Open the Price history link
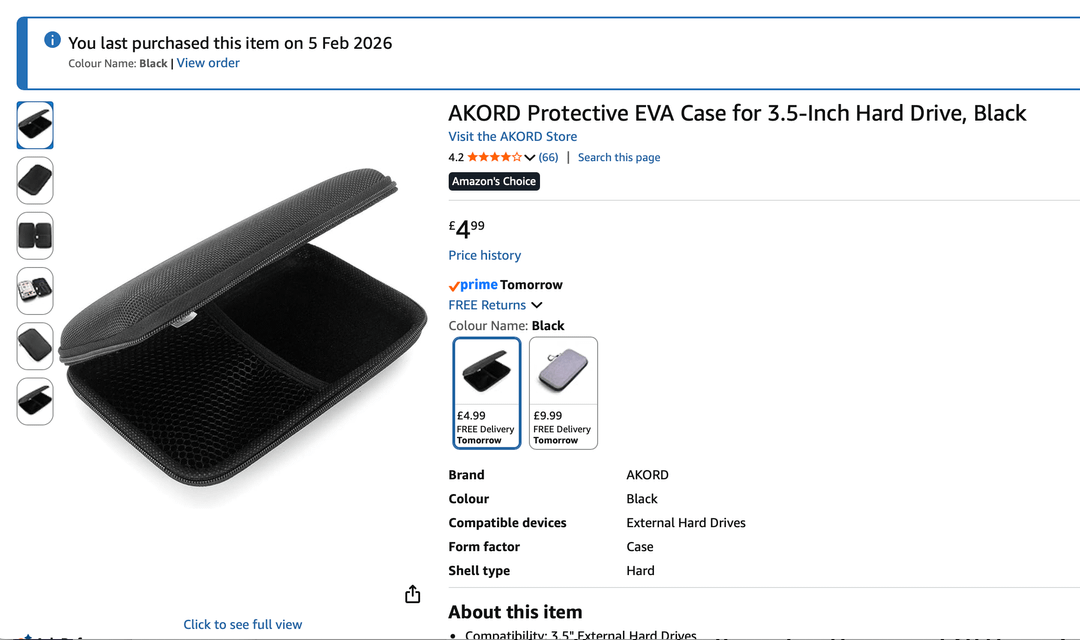Screen dimensions: 1080x640 484,255
